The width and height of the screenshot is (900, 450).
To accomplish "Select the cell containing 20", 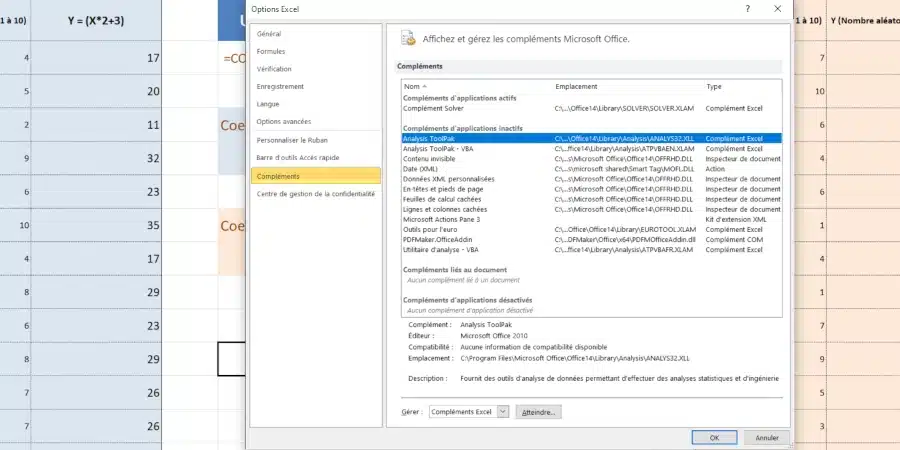I will tap(96, 91).
